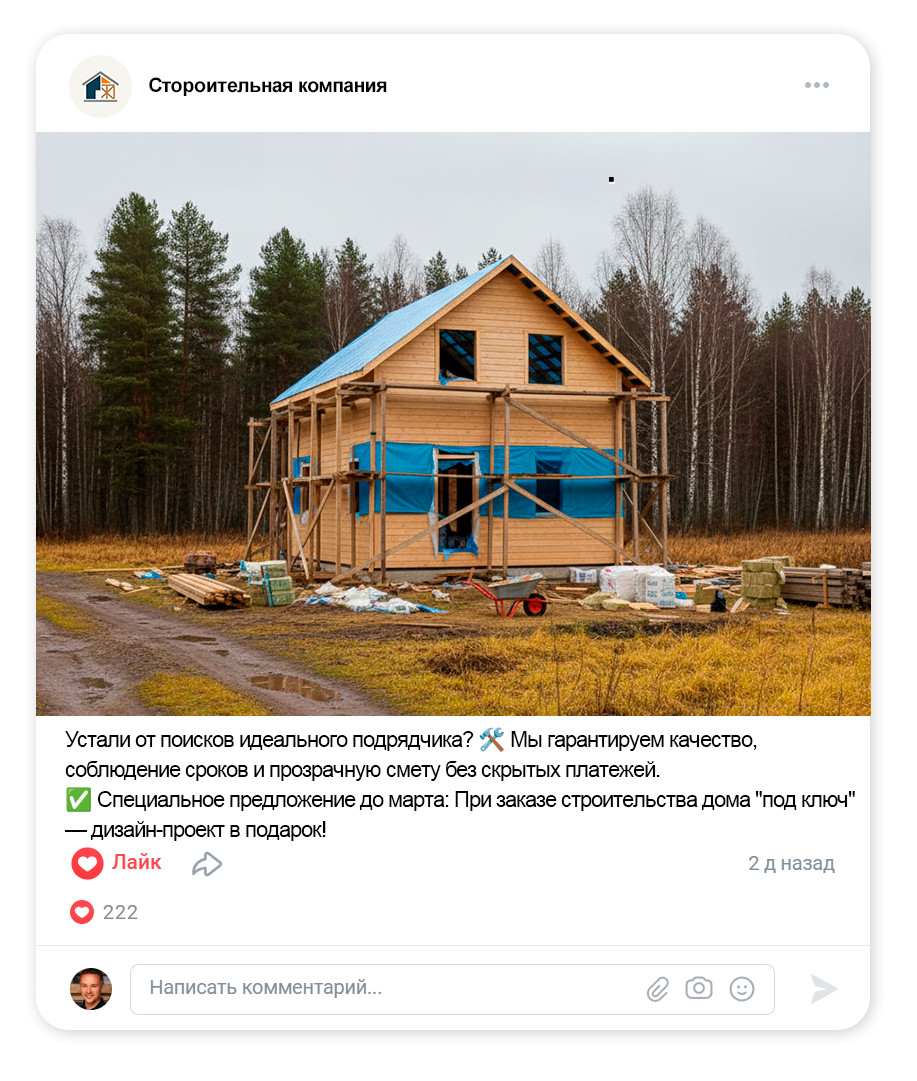Focus the Написать комментарий field

point(452,989)
